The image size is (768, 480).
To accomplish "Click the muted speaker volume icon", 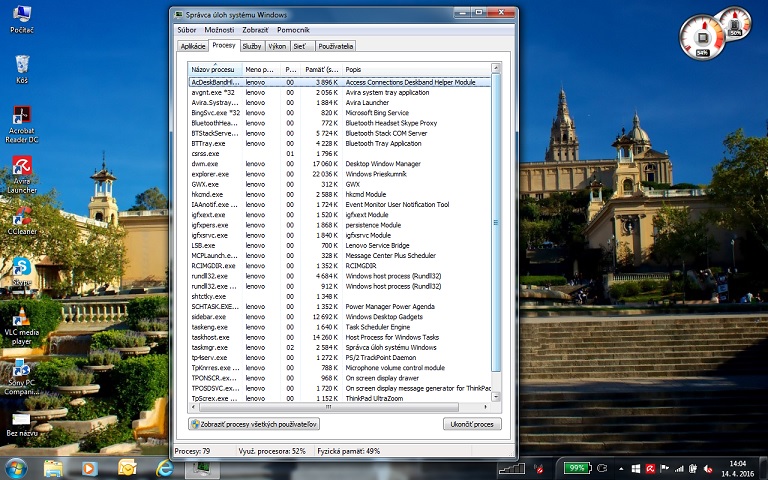I will pyautogui.click(x=708, y=469).
